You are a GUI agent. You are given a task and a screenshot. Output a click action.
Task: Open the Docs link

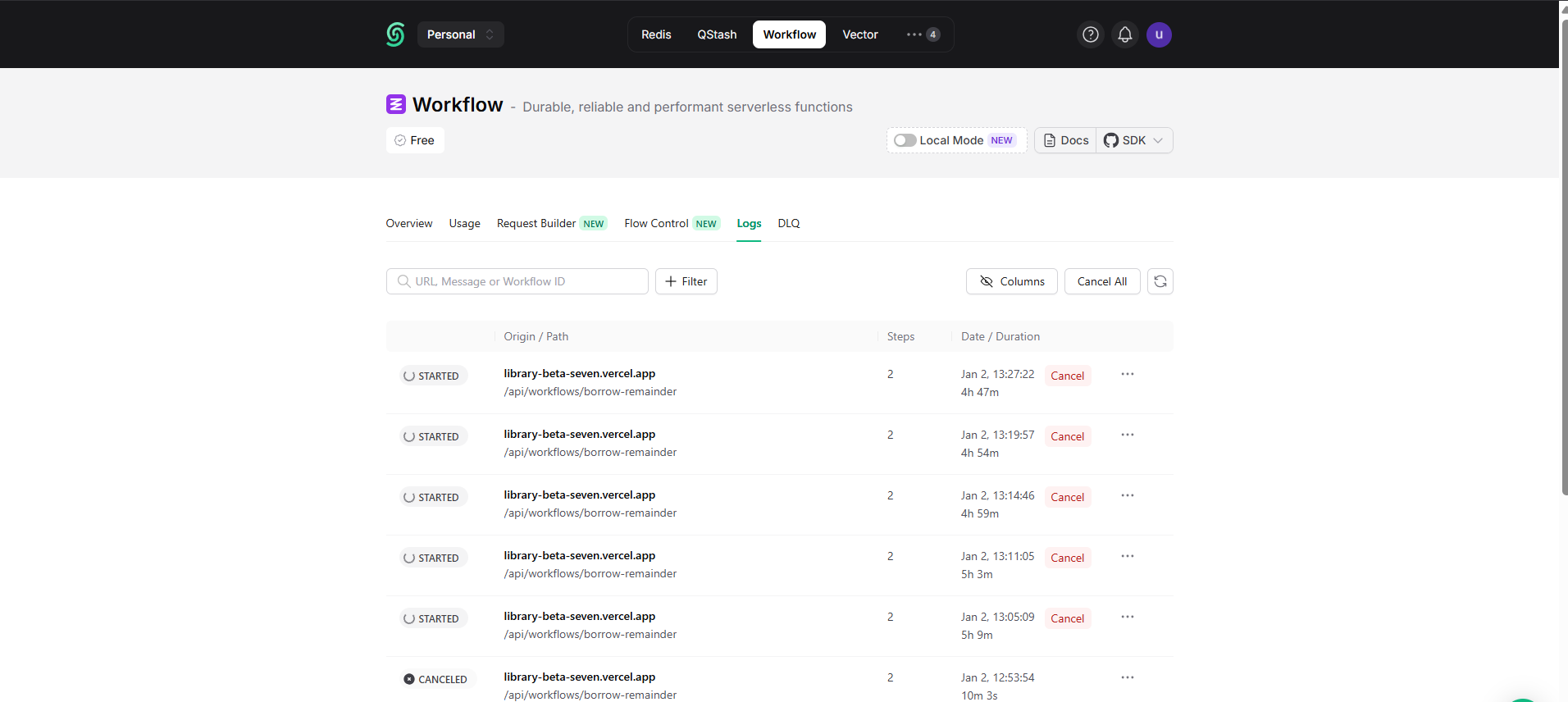click(1065, 140)
